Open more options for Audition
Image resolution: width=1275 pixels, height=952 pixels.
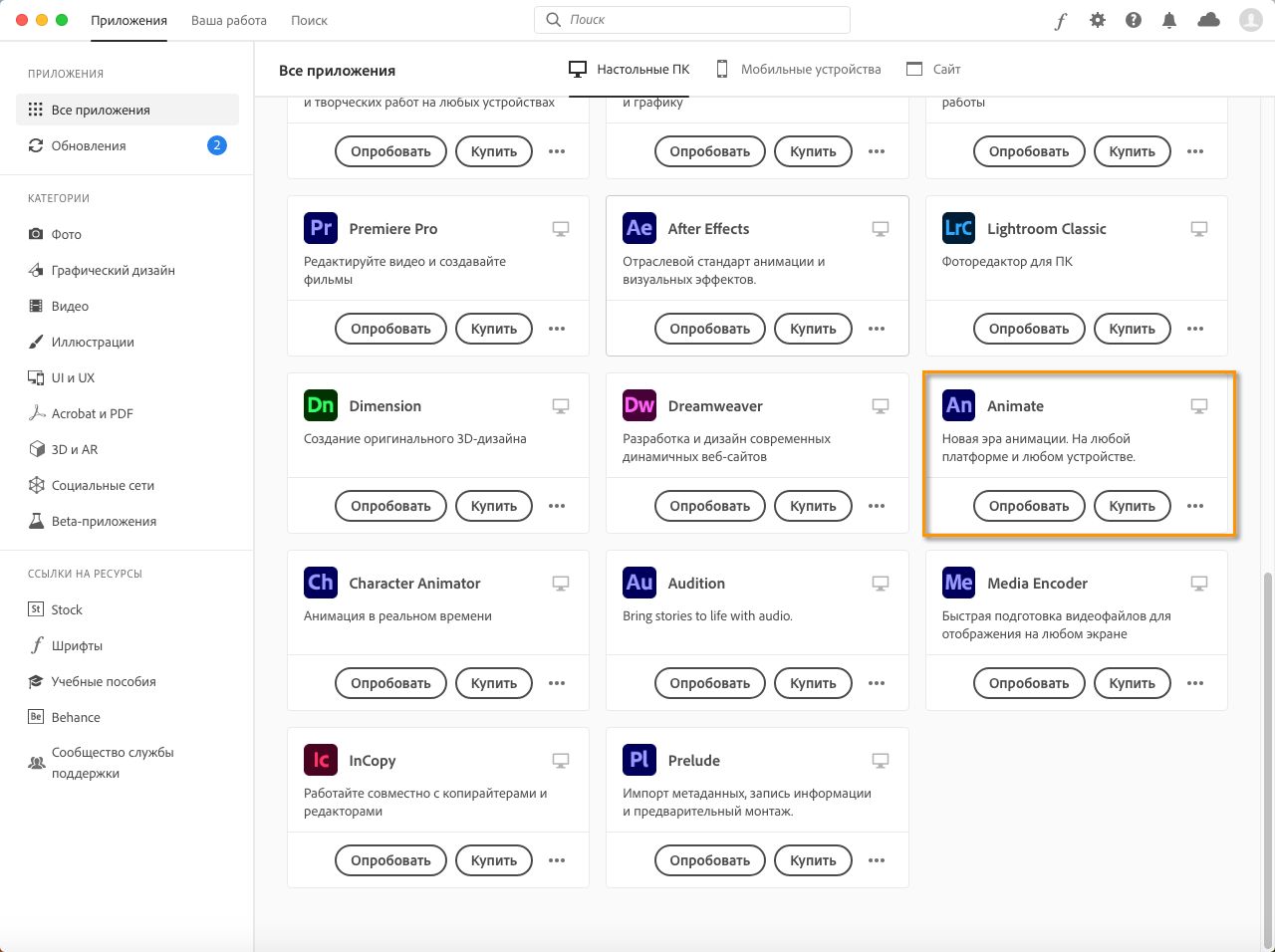pyautogui.click(x=877, y=683)
